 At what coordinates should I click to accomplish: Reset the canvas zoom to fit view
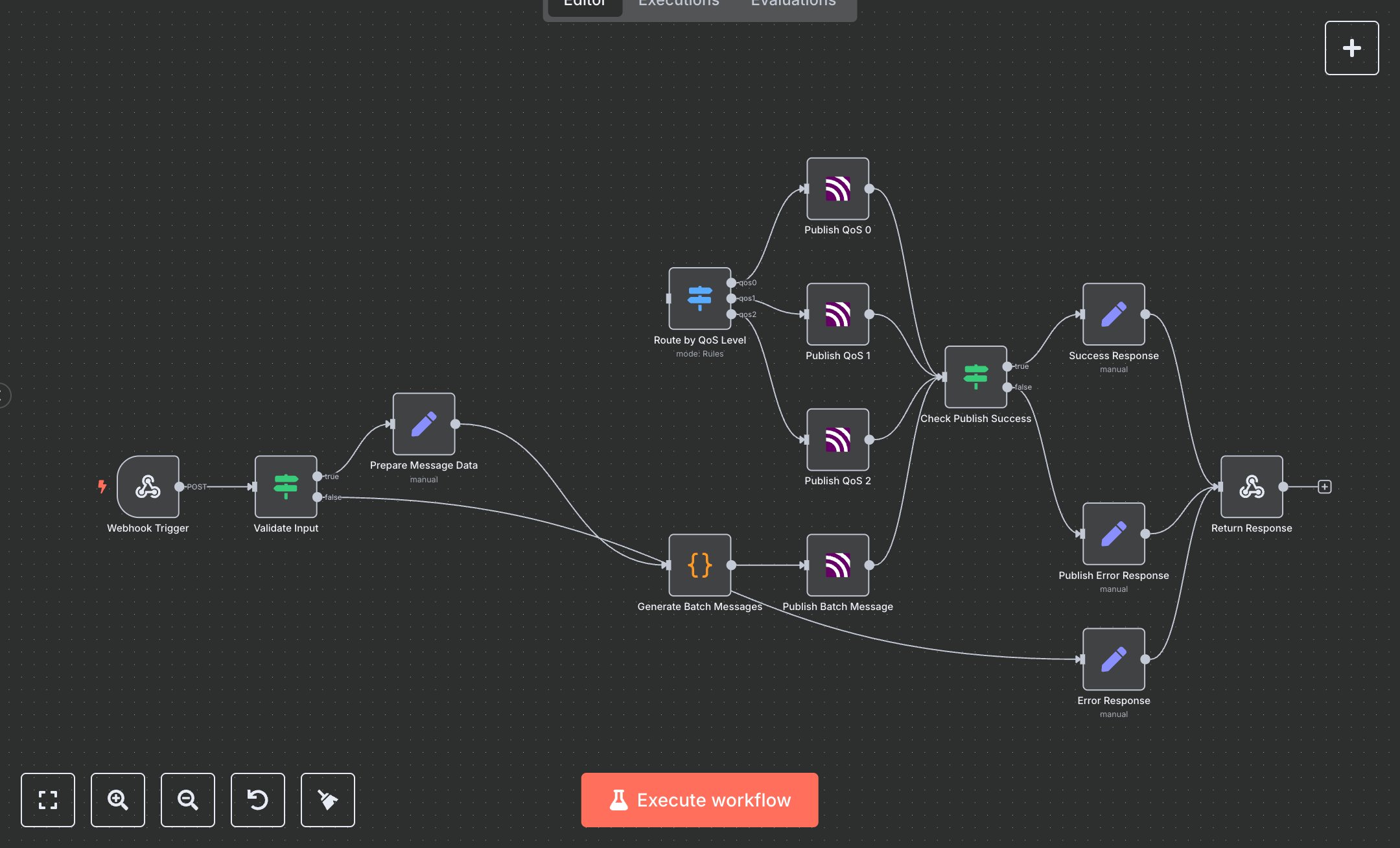[48, 800]
